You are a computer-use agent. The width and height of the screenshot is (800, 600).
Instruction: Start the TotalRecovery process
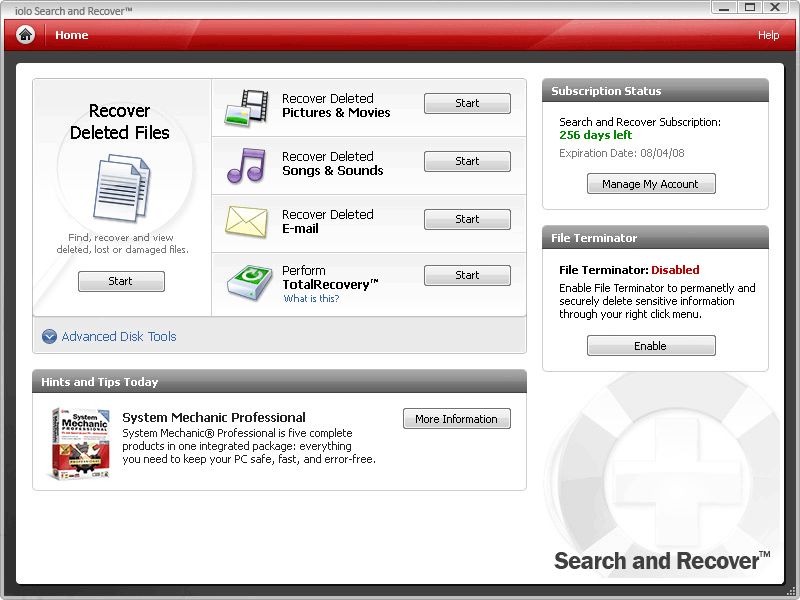coord(467,275)
